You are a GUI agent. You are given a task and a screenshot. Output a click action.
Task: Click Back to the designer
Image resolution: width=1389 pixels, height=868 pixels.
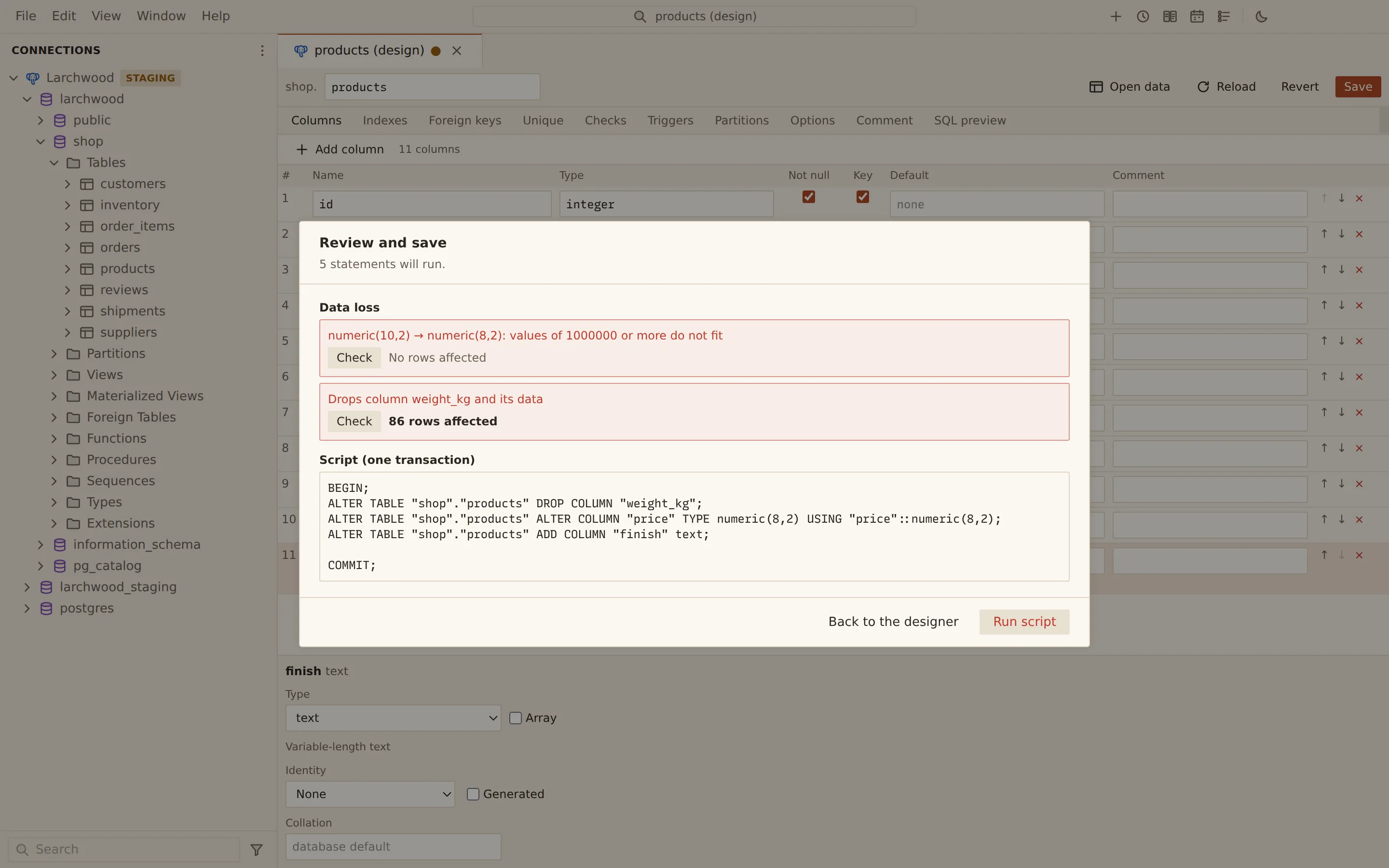pos(893,622)
